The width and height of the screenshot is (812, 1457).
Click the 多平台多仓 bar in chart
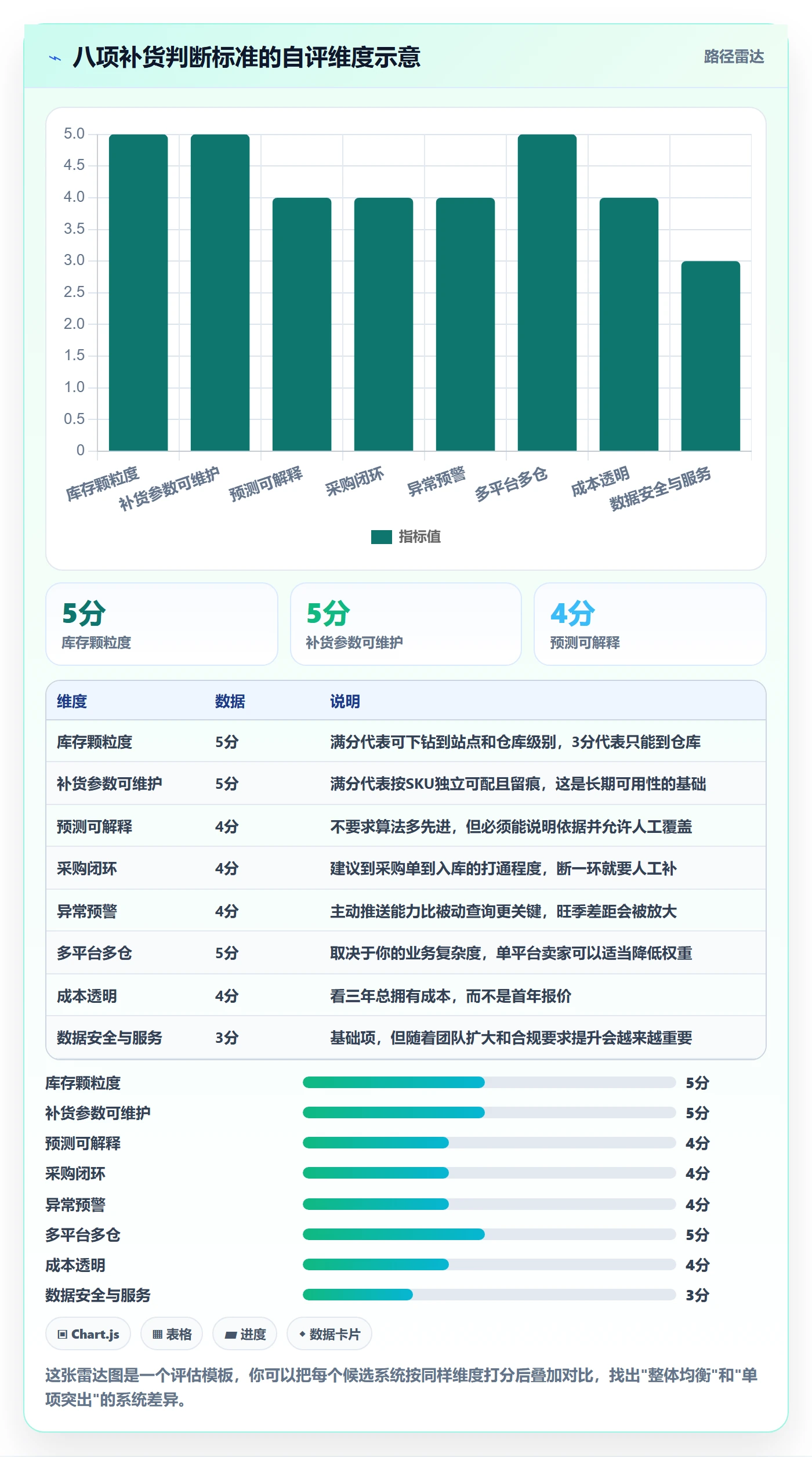[548, 292]
